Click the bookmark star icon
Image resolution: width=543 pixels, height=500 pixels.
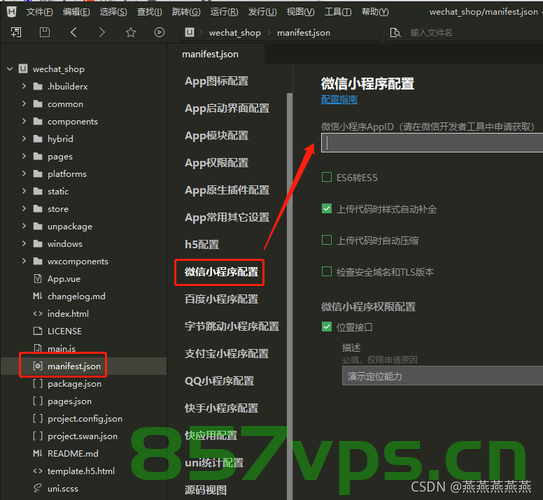pos(131,33)
